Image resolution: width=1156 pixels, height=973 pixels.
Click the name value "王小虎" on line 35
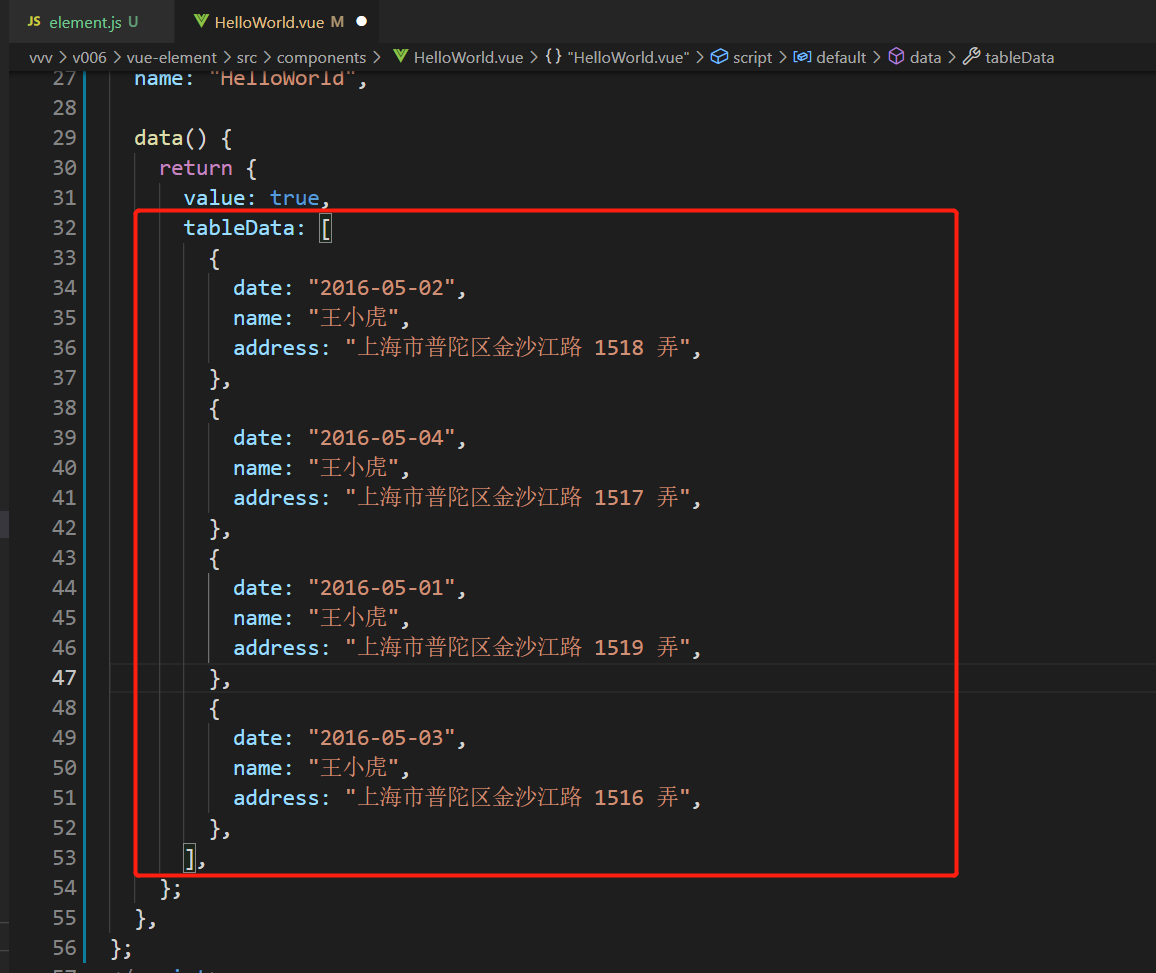pos(354,318)
